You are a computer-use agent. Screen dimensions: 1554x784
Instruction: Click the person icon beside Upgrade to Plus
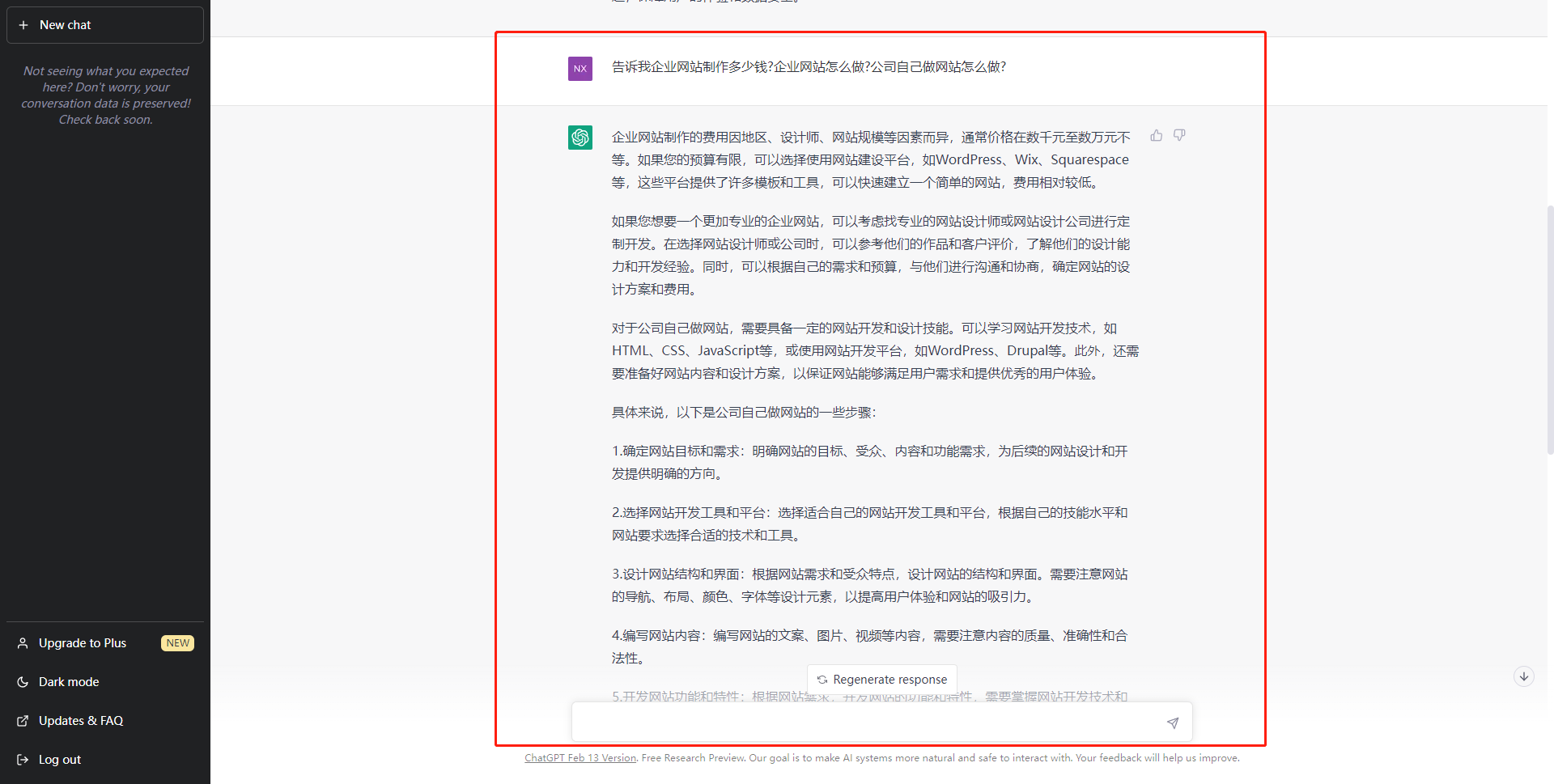coord(23,643)
